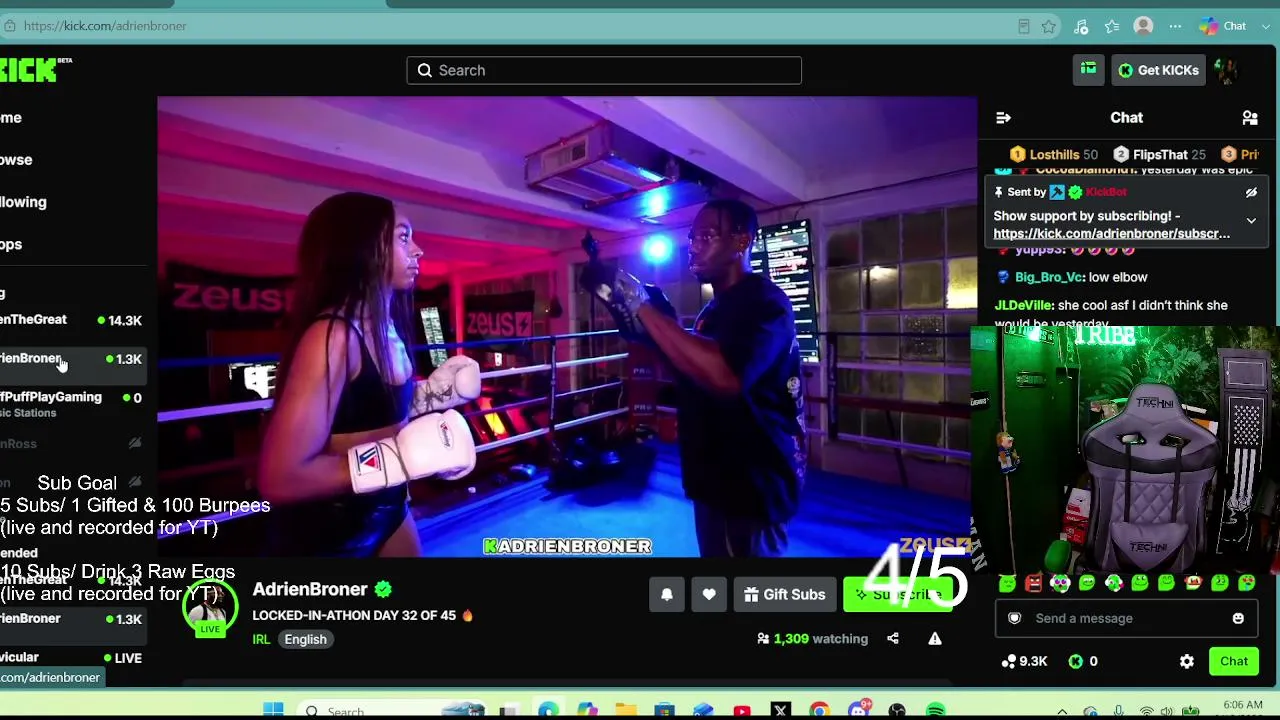
Task: Click AdrienBroner's verified badge
Action: (383, 590)
